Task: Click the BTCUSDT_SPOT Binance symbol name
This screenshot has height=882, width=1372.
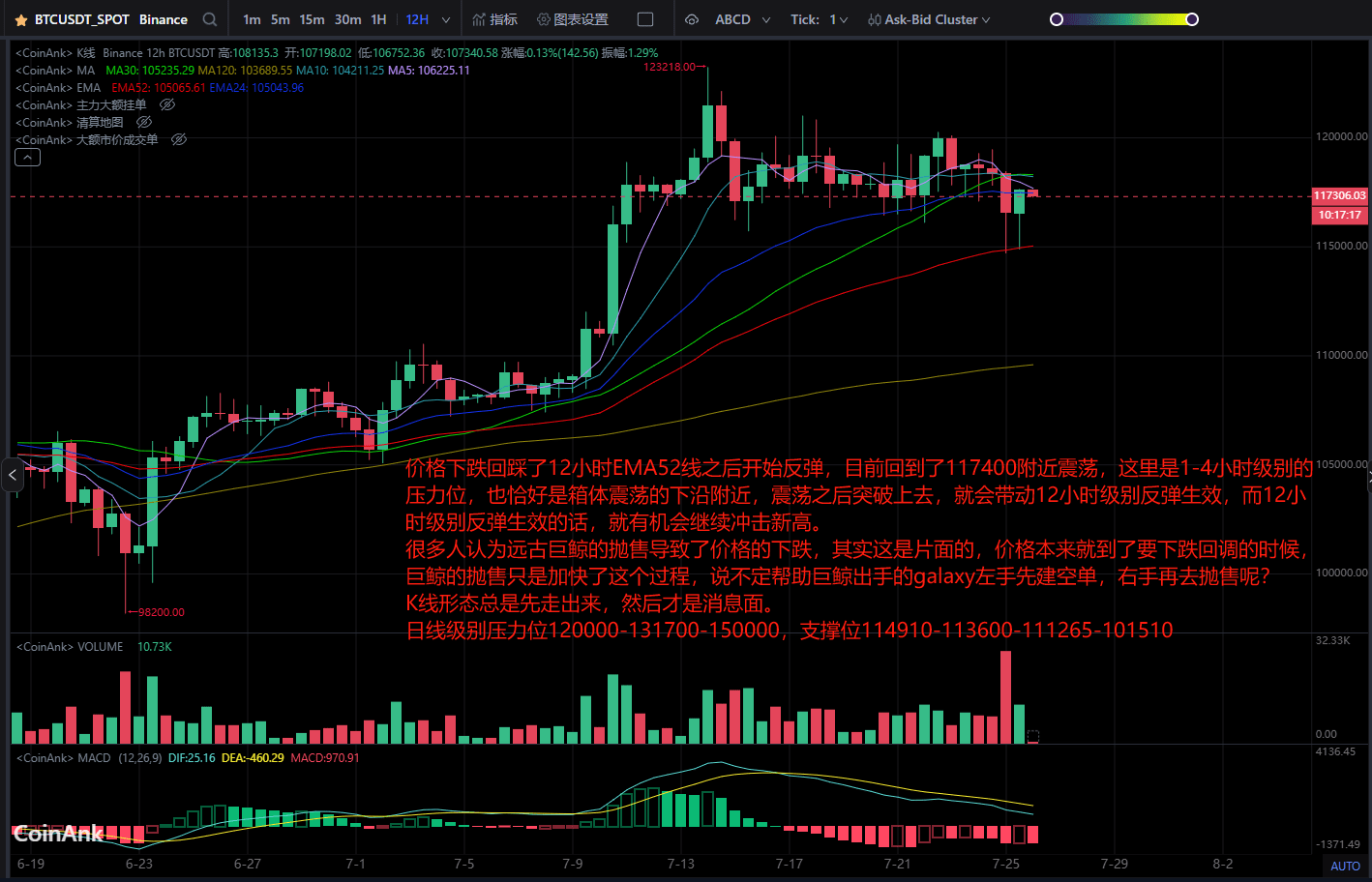Action: coord(111,19)
